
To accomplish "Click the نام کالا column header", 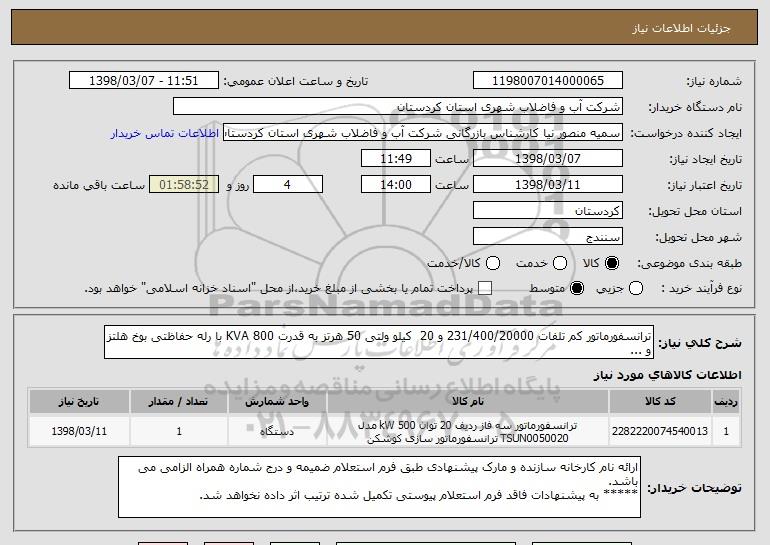I will (468, 402).
